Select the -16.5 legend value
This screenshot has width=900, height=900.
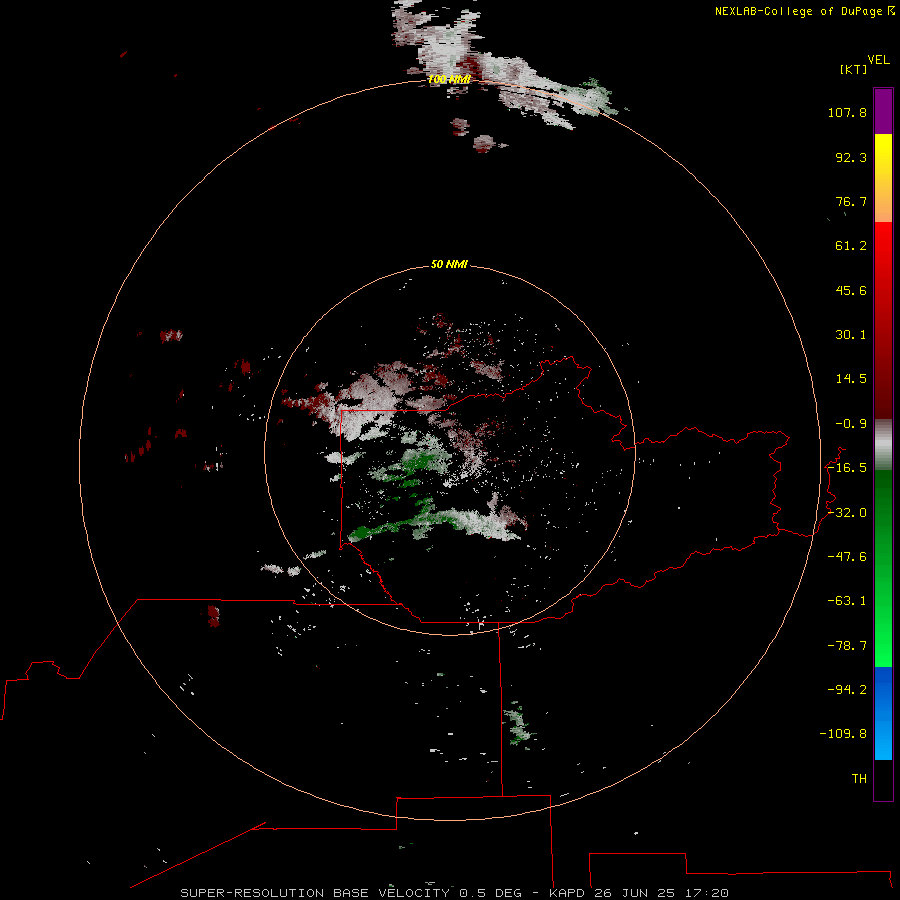tap(847, 468)
